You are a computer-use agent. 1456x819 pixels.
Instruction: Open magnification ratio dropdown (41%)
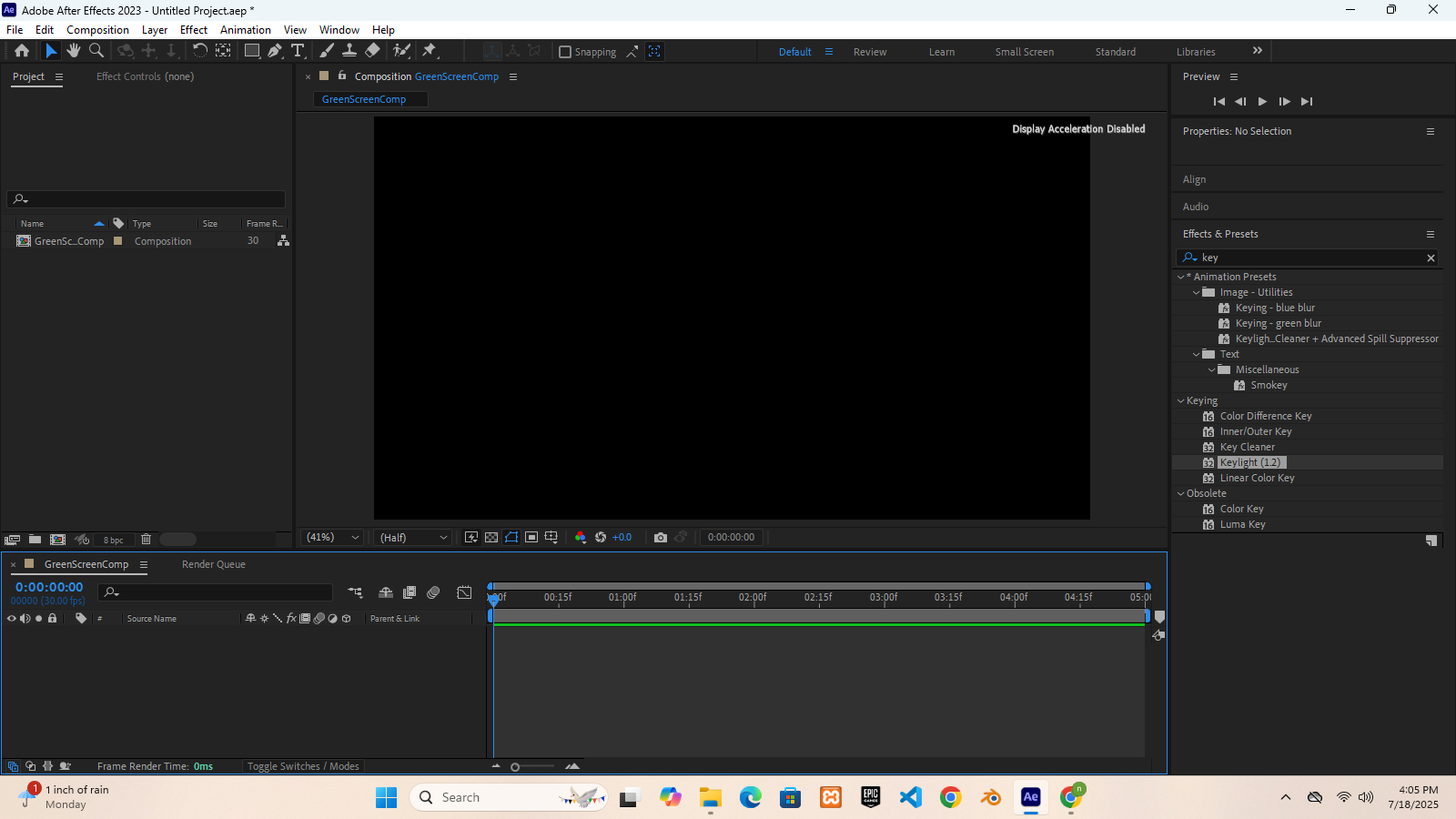tap(332, 538)
